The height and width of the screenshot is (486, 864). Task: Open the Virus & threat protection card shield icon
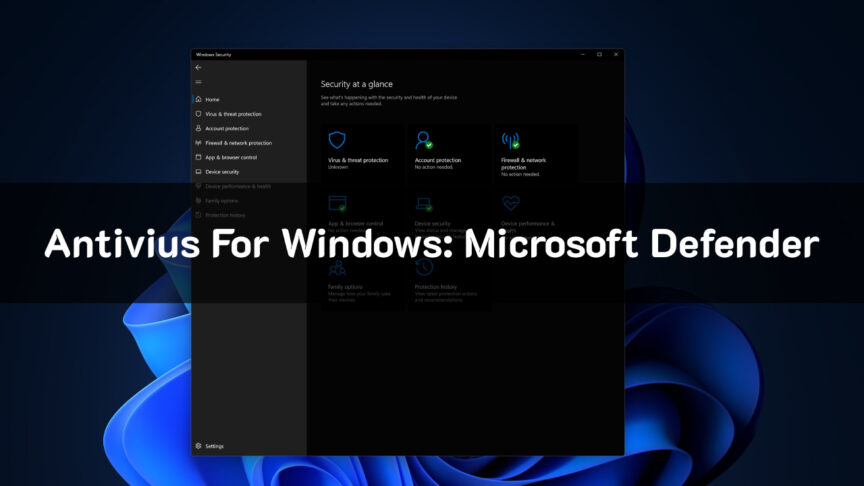tap(337, 140)
